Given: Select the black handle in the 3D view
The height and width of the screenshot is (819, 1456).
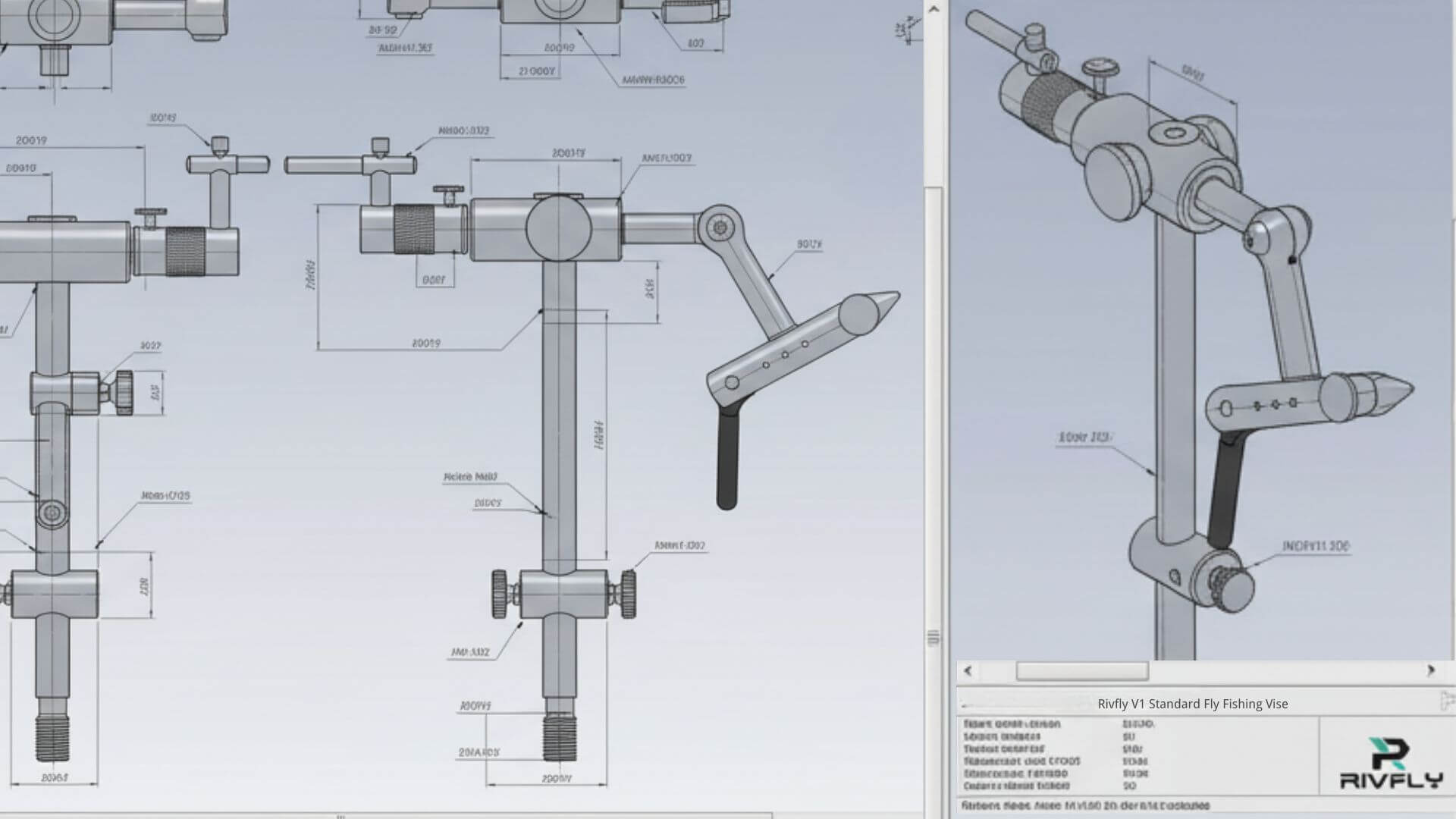Looking at the screenshot, I should coord(1225,489).
